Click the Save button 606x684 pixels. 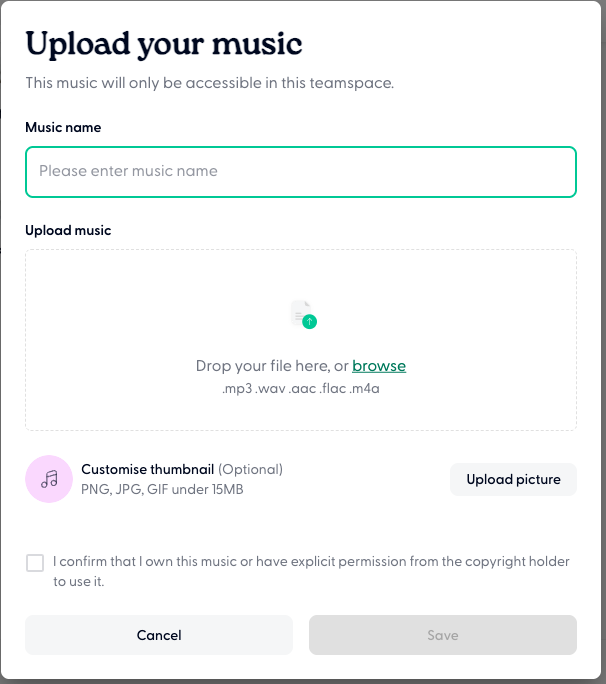pos(443,635)
